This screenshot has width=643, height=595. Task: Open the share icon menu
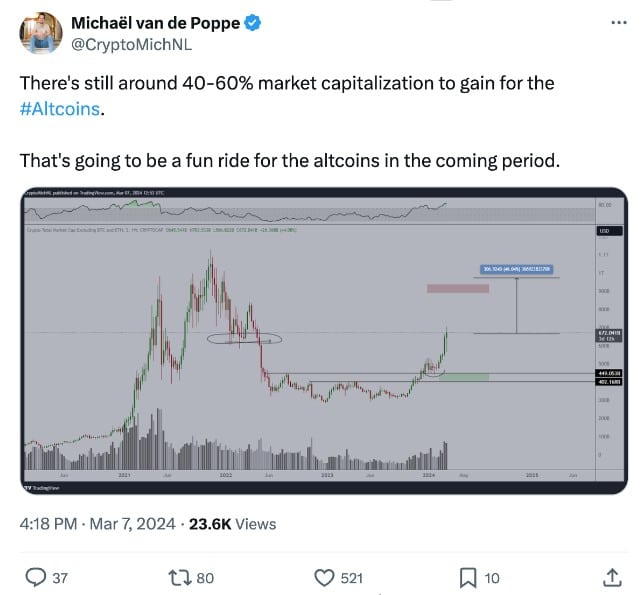(x=612, y=576)
